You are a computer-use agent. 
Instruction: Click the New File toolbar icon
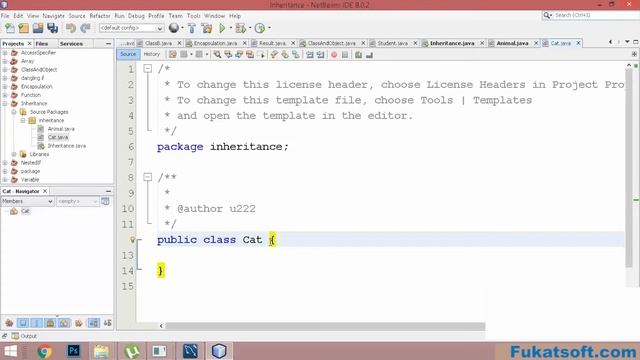coord(10,28)
